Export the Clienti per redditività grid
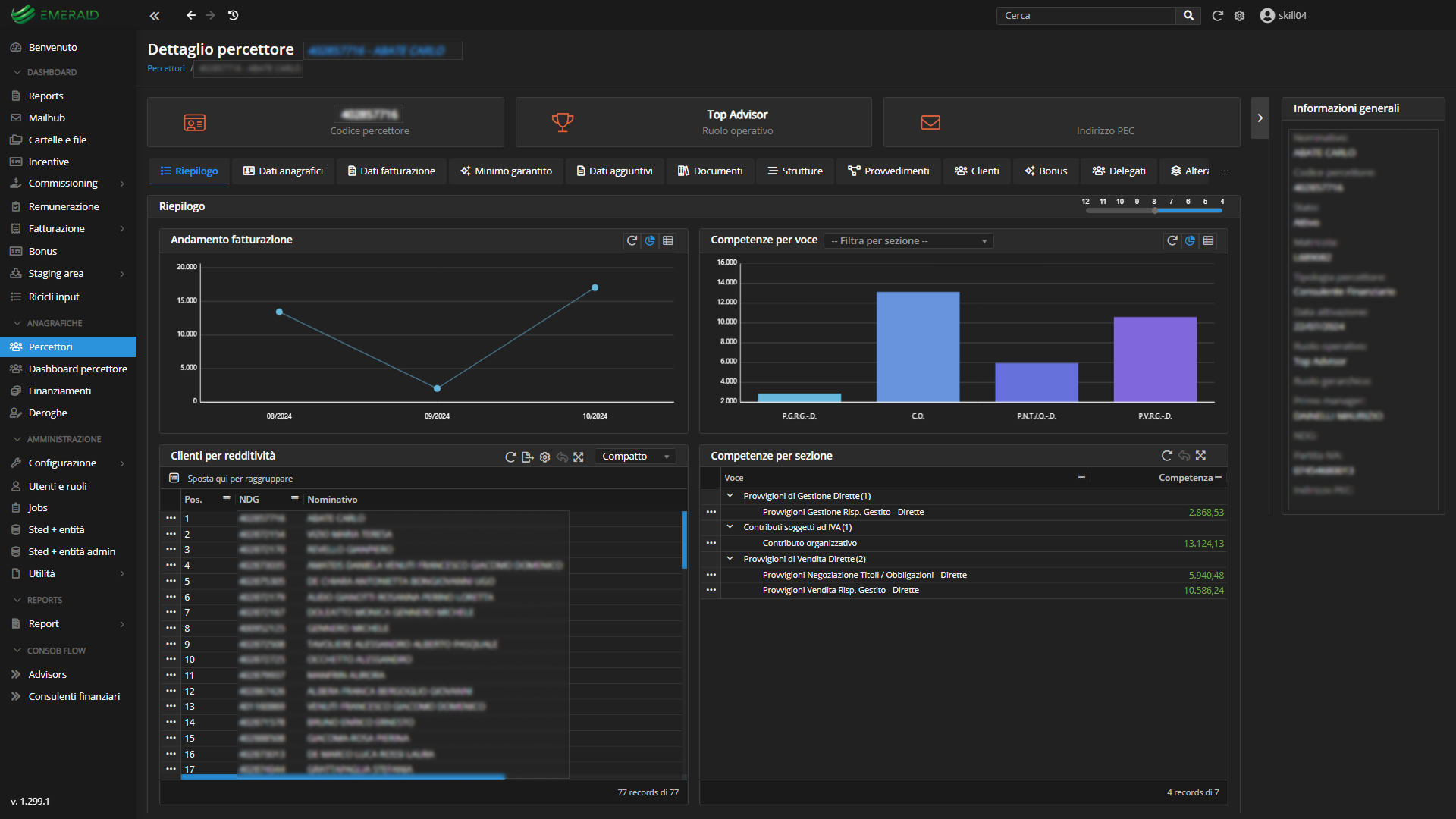The image size is (1456, 819). pyautogui.click(x=528, y=457)
